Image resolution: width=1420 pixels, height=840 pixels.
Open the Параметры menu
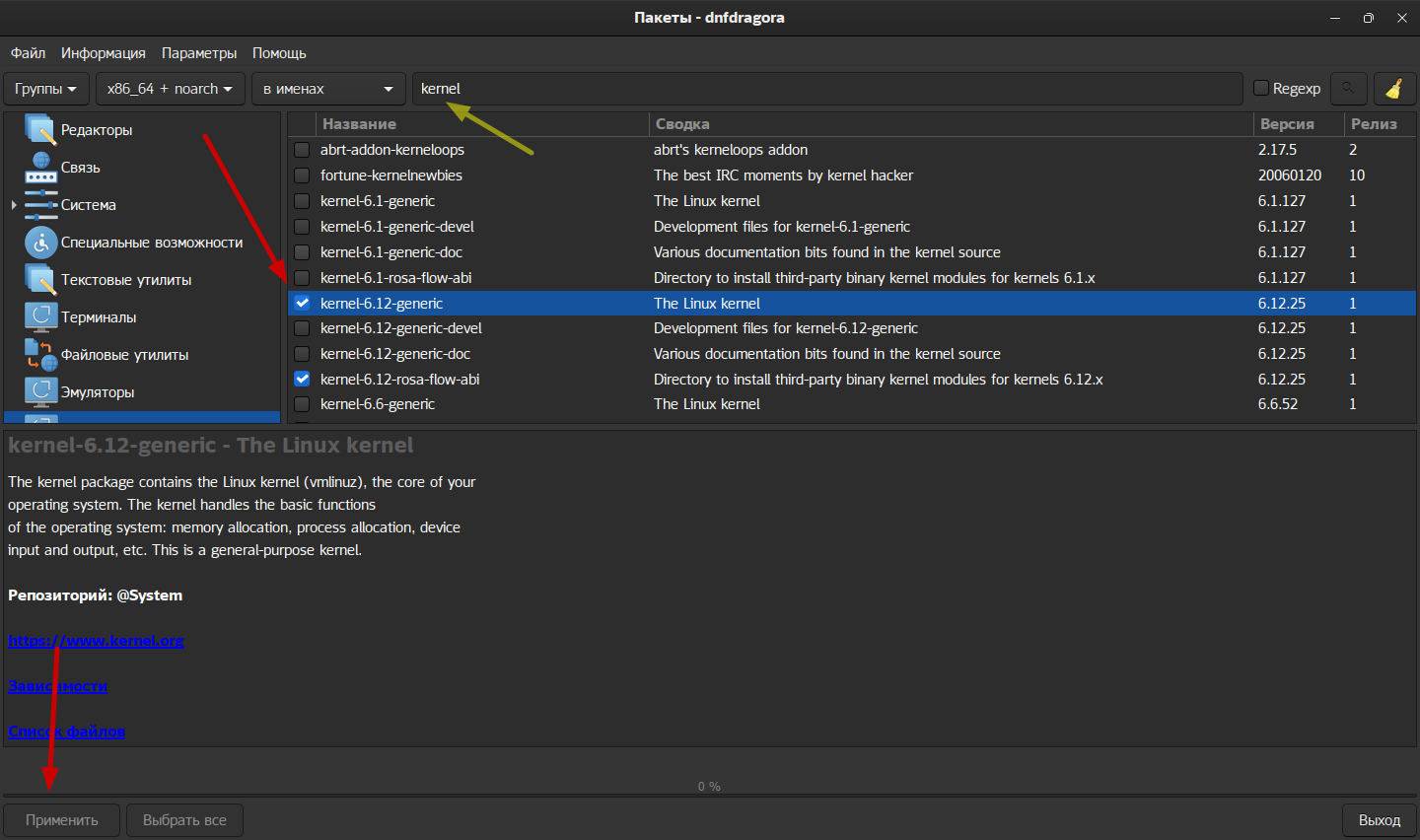(x=199, y=53)
